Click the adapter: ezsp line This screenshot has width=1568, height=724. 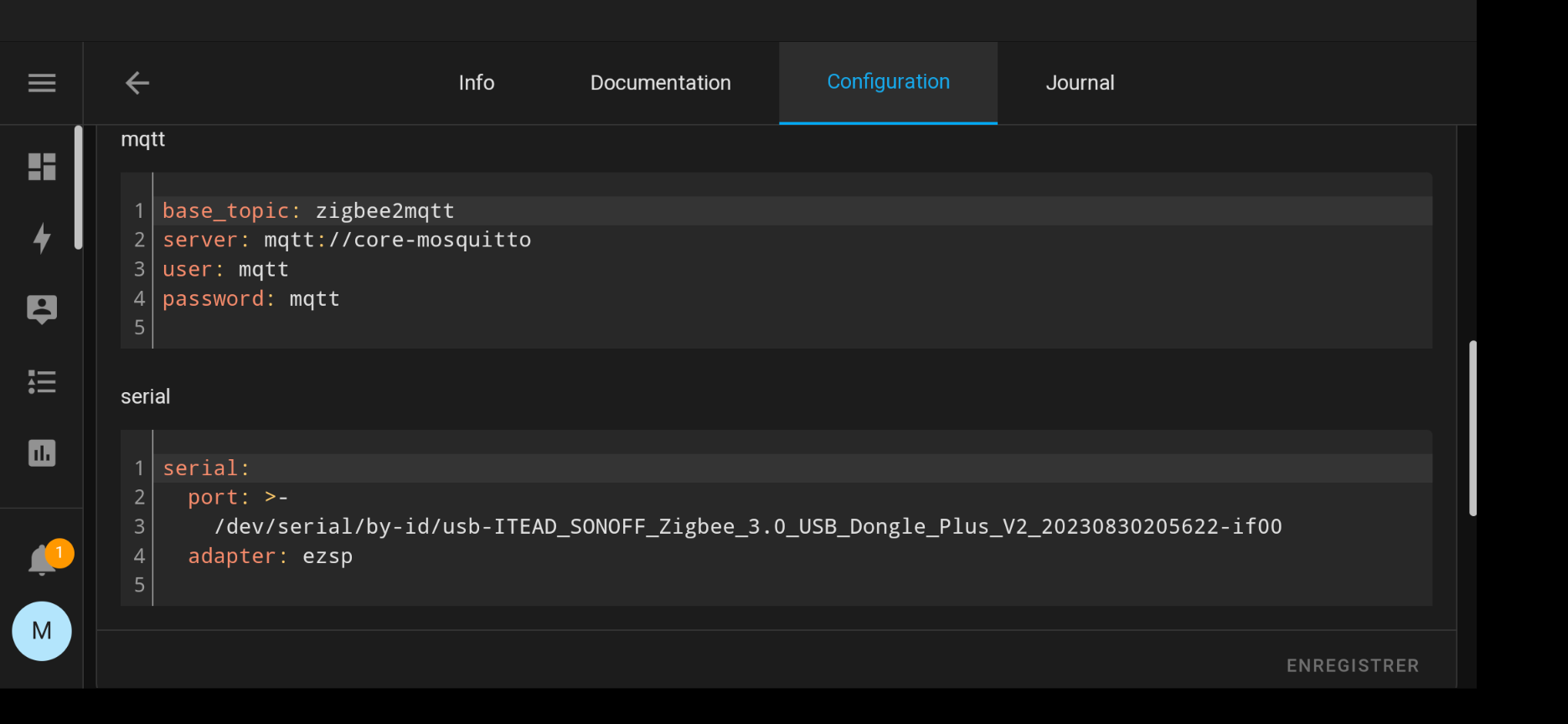coord(270,556)
